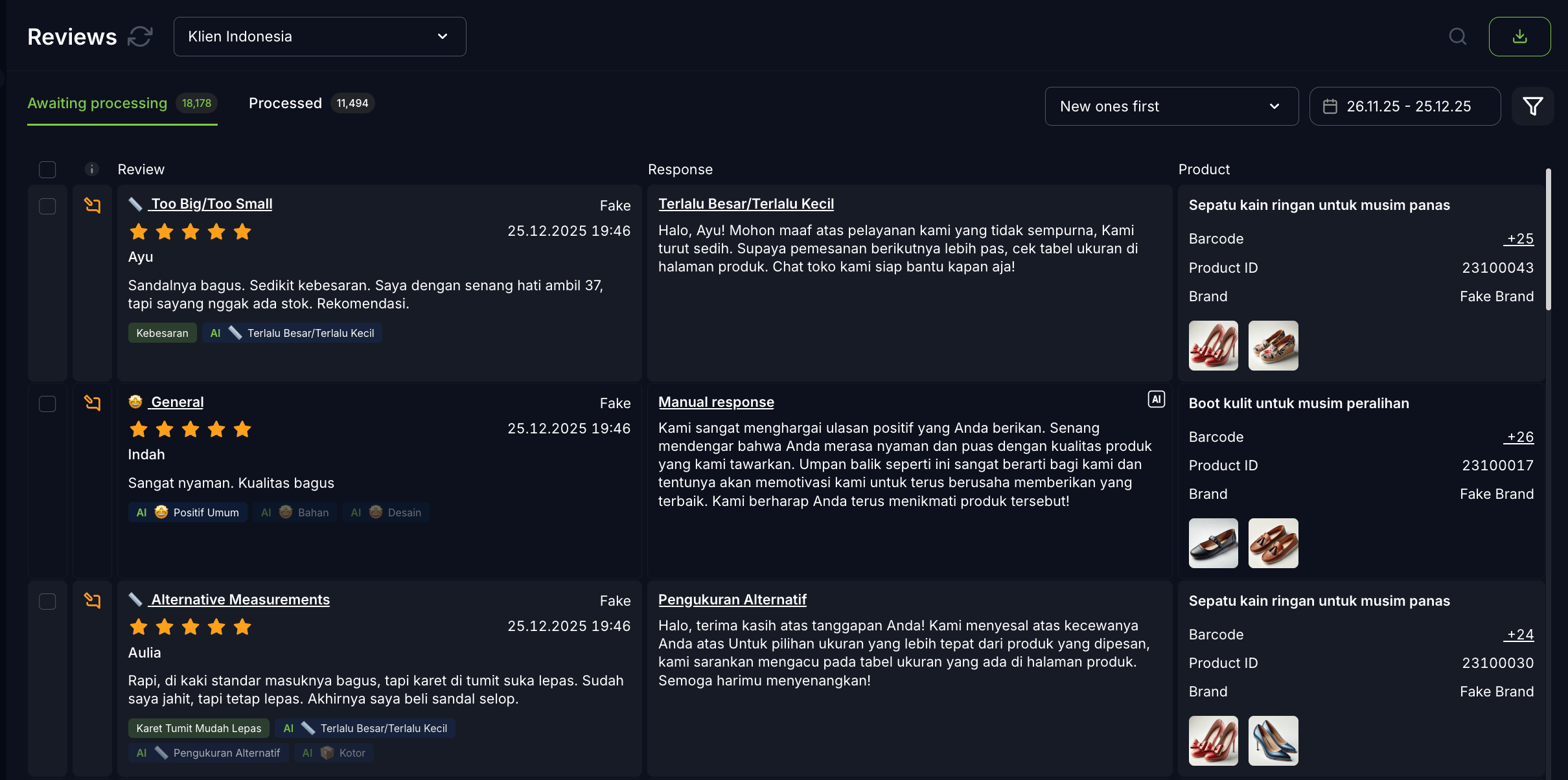Open the black flat shoe thumbnail
The height and width of the screenshot is (780, 1568).
[1213, 543]
